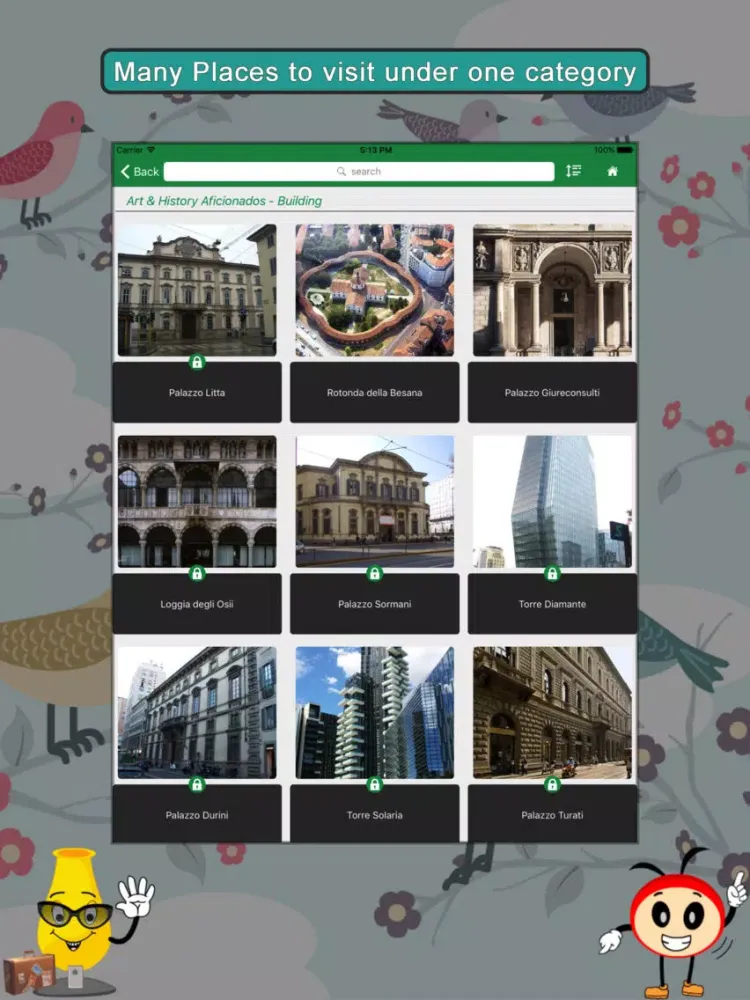The height and width of the screenshot is (1000, 750).
Task: Open the Palazzo Durini photo
Action: point(197,712)
